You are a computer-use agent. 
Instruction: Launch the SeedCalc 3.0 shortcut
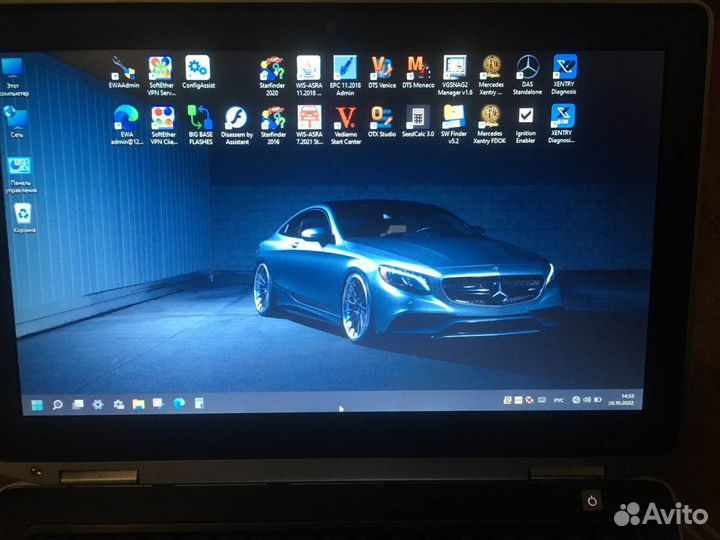[x=417, y=121]
